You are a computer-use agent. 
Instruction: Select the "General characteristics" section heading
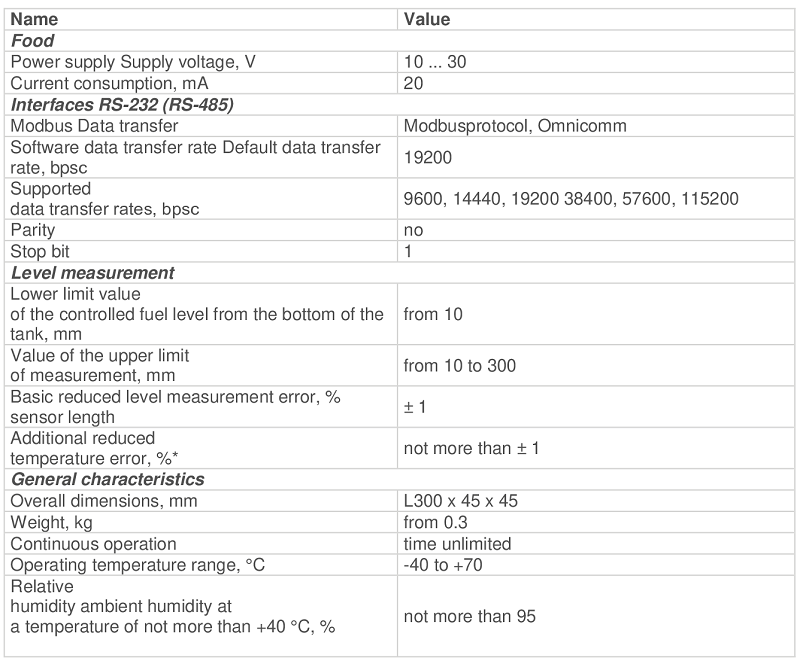pyautogui.click(x=107, y=479)
